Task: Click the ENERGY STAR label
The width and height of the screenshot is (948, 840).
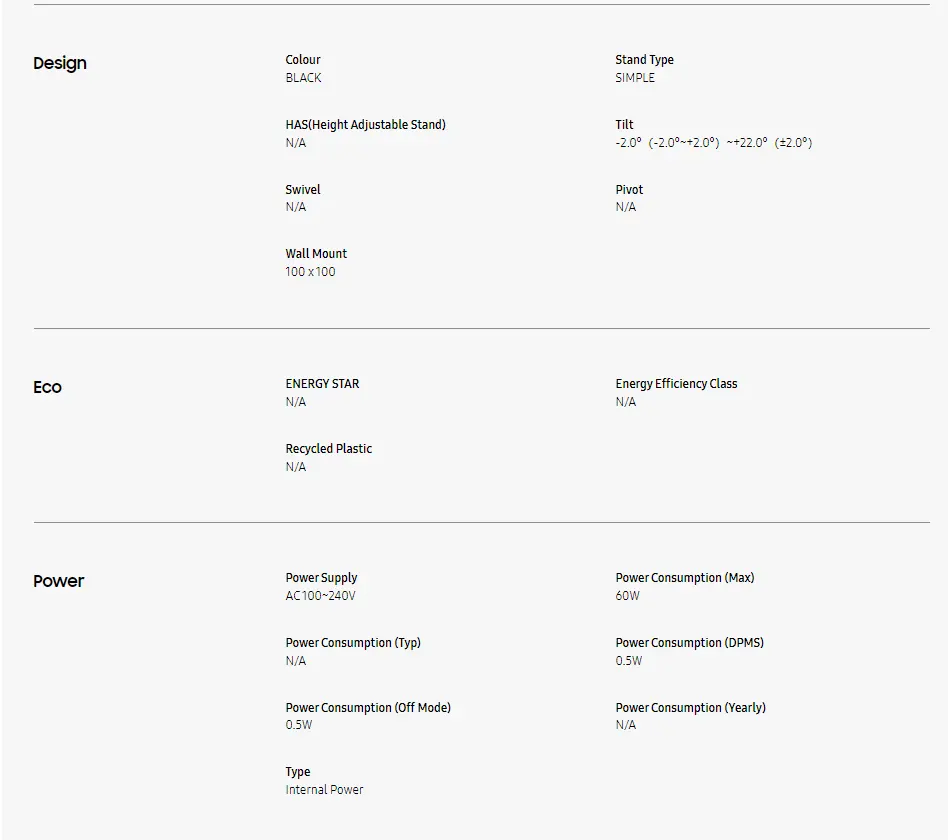Action: [322, 384]
